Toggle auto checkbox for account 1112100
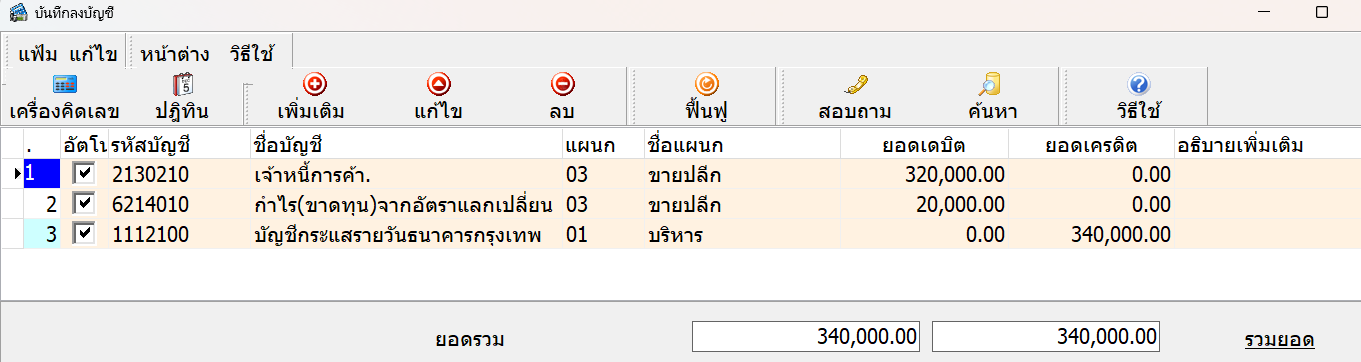 pyautogui.click(x=84, y=234)
